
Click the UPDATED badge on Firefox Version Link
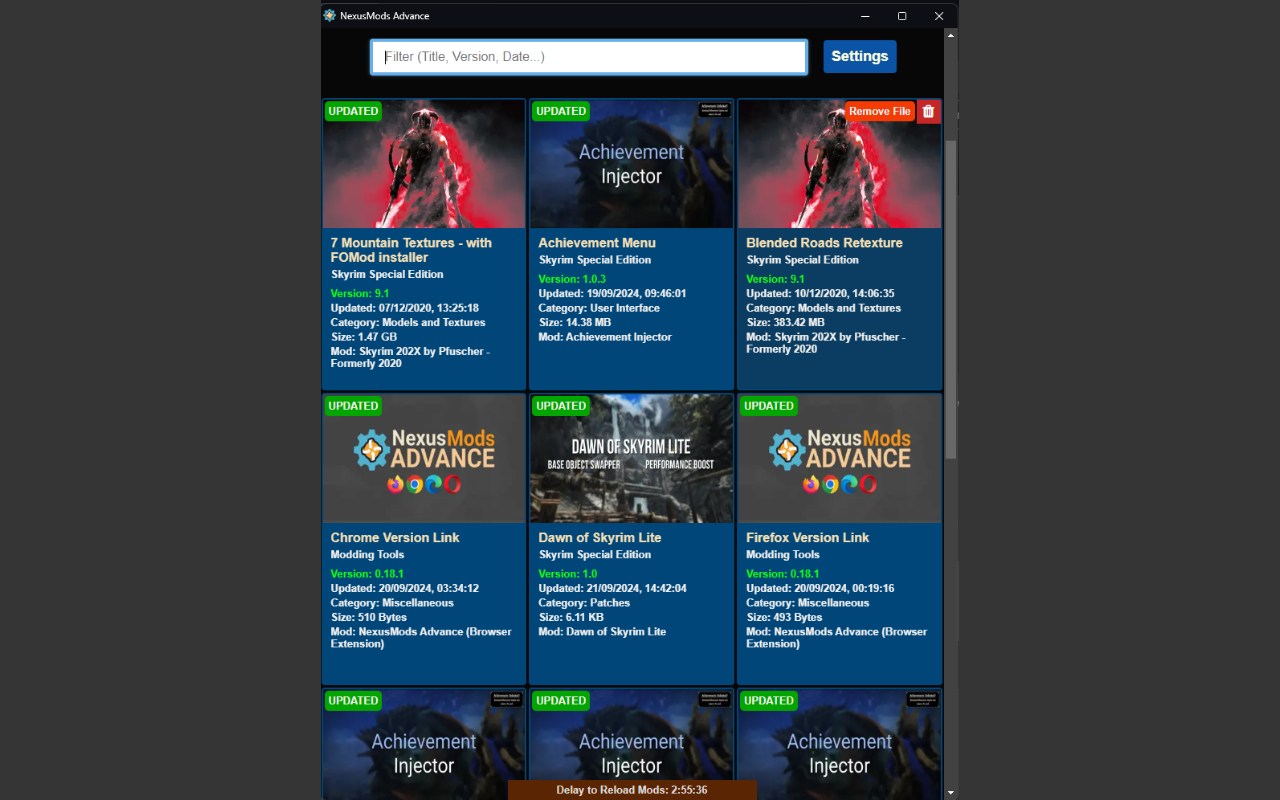tap(769, 406)
